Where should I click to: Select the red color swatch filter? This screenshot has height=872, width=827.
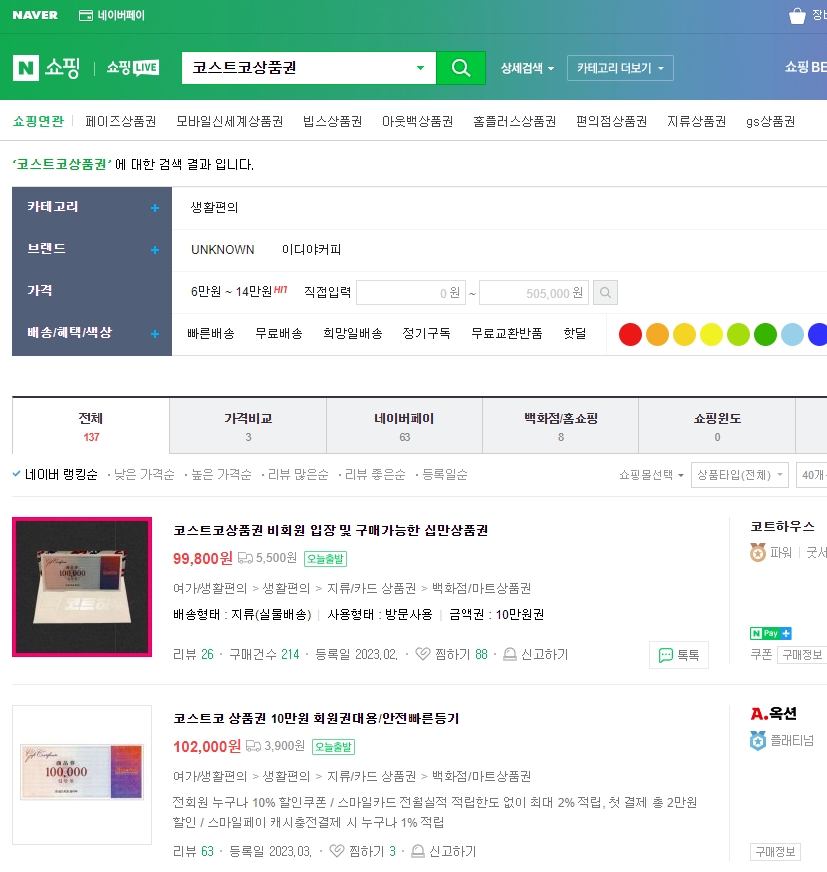629,333
